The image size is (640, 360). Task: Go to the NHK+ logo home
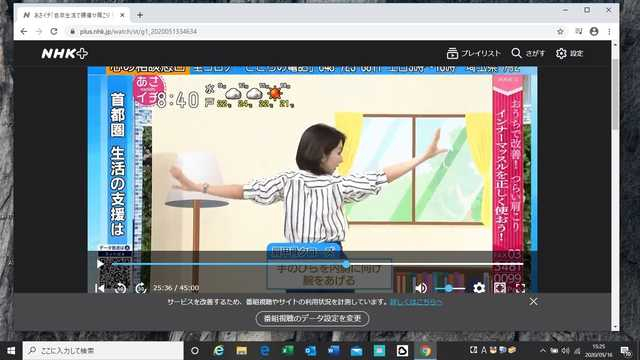[64, 53]
